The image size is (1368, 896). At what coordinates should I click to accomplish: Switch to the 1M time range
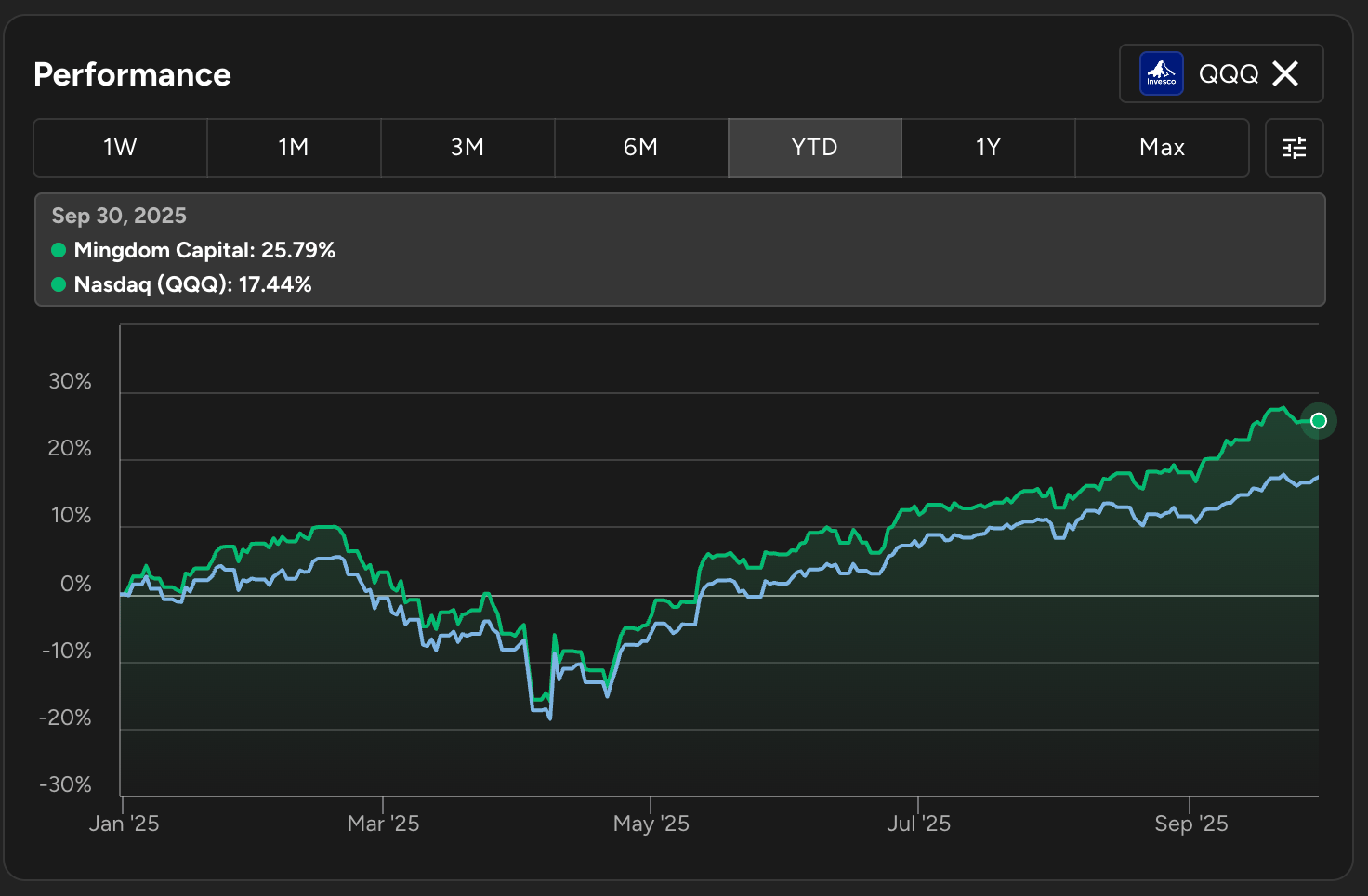[294, 148]
